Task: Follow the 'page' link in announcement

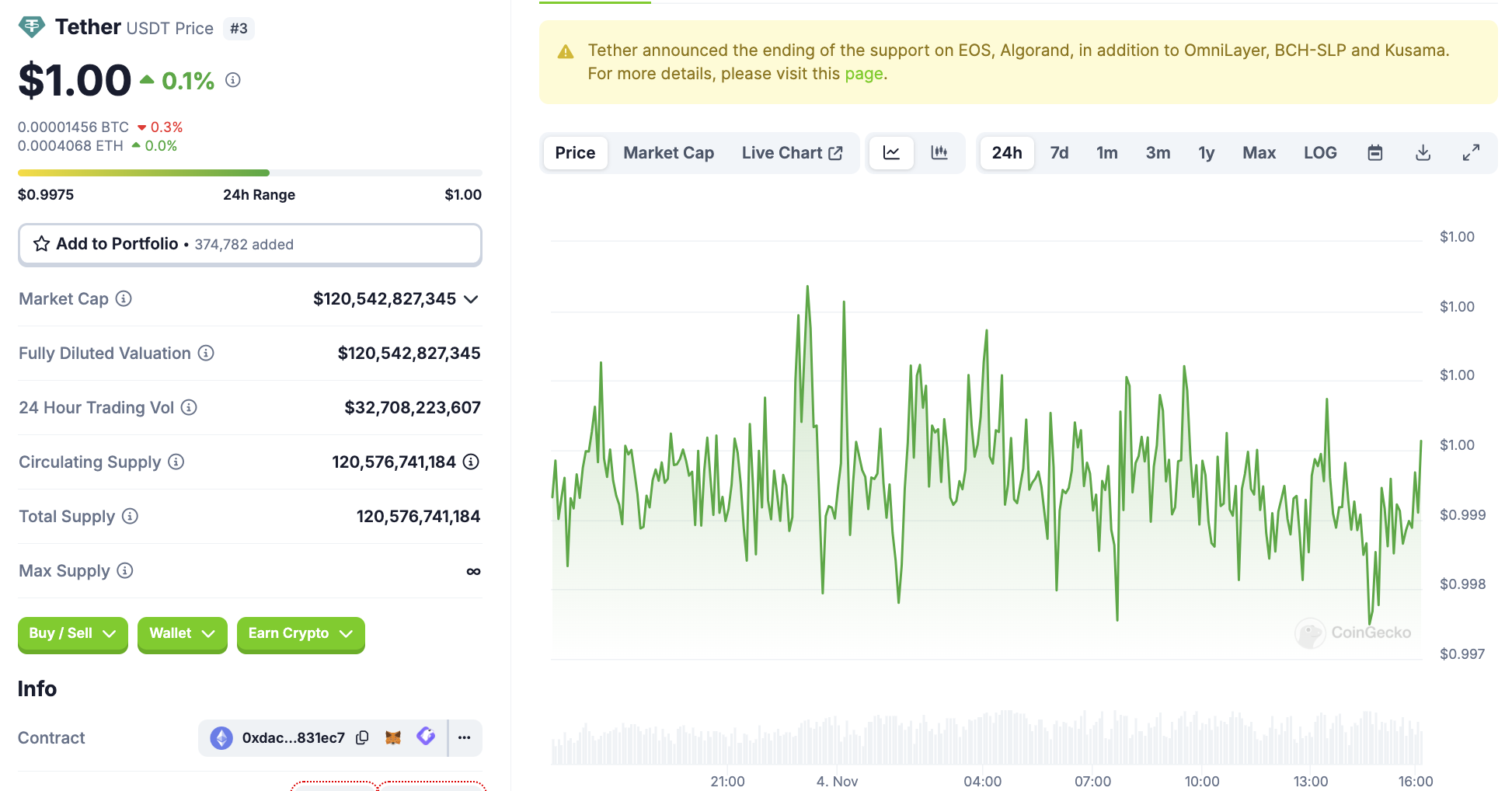Action: click(x=863, y=74)
